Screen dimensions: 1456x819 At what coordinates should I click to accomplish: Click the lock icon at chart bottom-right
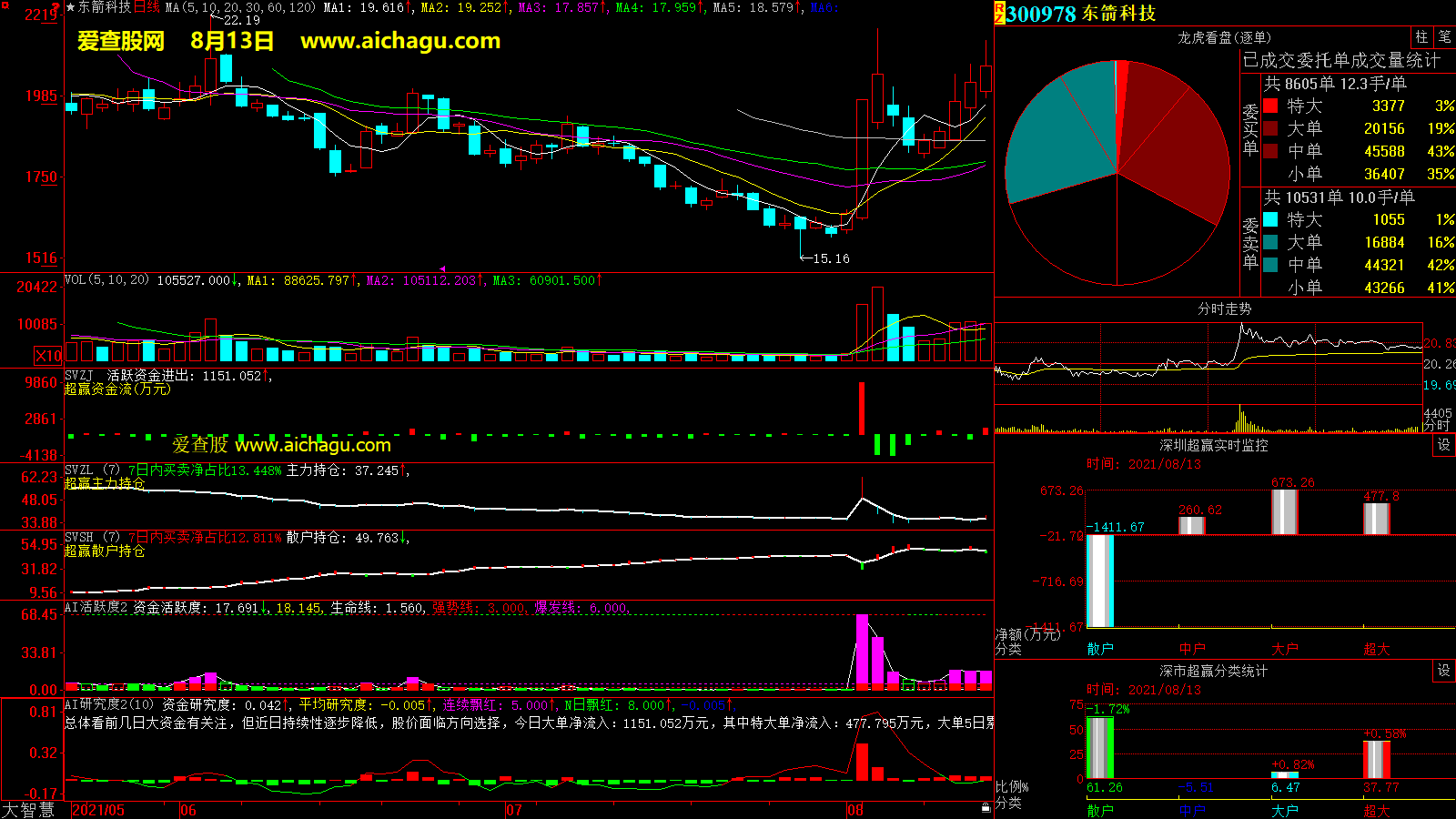pyautogui.click(x=986, y=808)
